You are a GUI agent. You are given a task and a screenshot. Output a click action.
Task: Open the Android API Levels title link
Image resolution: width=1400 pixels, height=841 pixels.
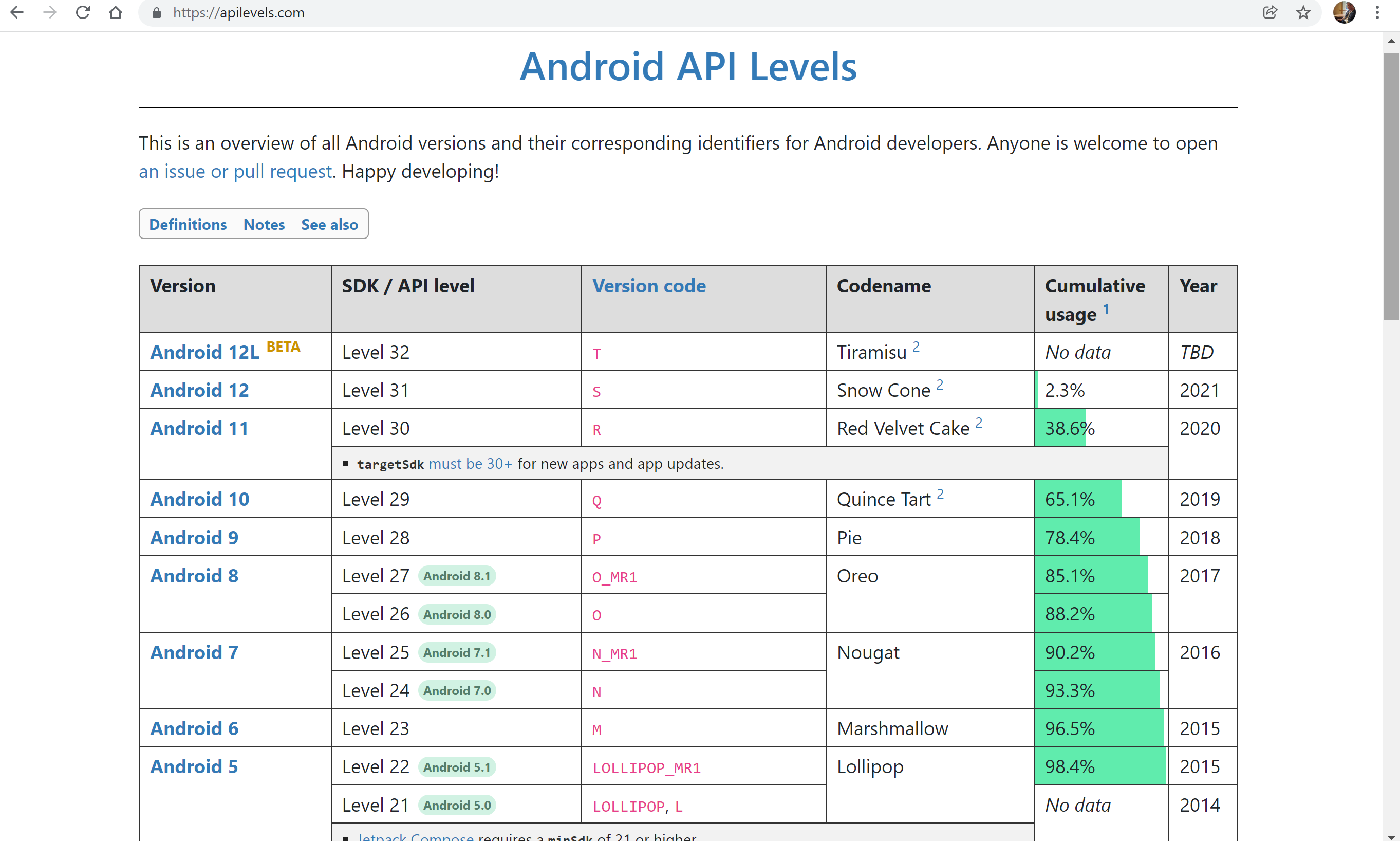point(688,66)
